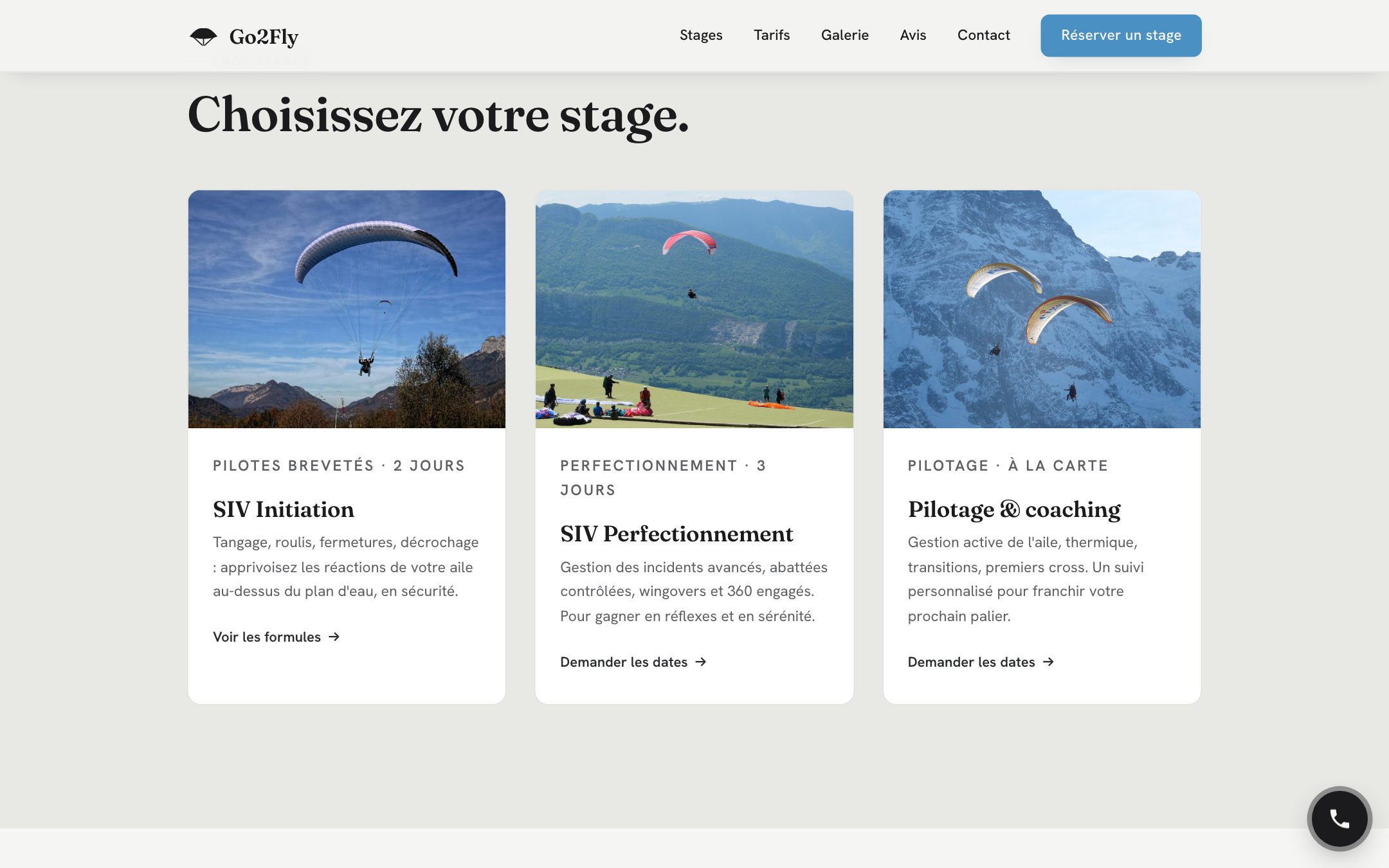1389x868 pixels.
Task: Click the Réserver un stage button
Action: click(1121, 35)
